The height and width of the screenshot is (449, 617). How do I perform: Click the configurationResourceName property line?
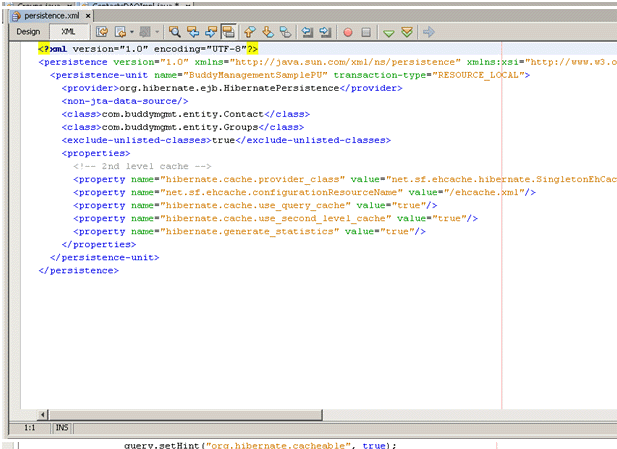tap(304, 192)
